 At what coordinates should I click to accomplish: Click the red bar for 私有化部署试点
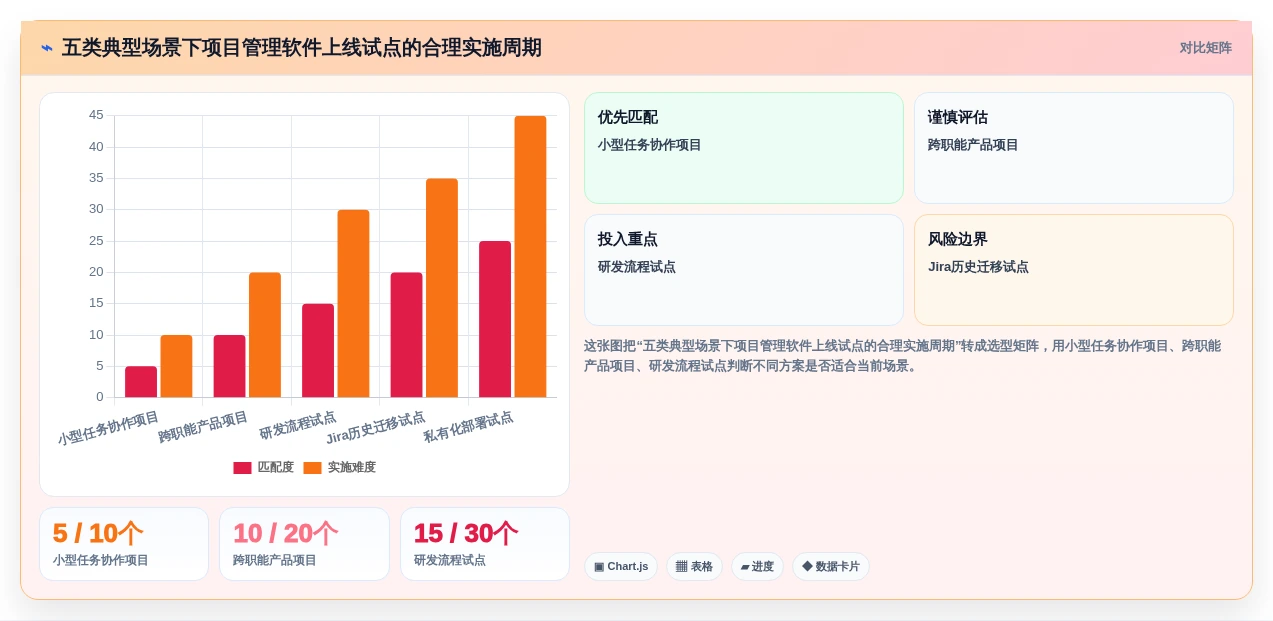pyautogui.click(x=495, y=319)
